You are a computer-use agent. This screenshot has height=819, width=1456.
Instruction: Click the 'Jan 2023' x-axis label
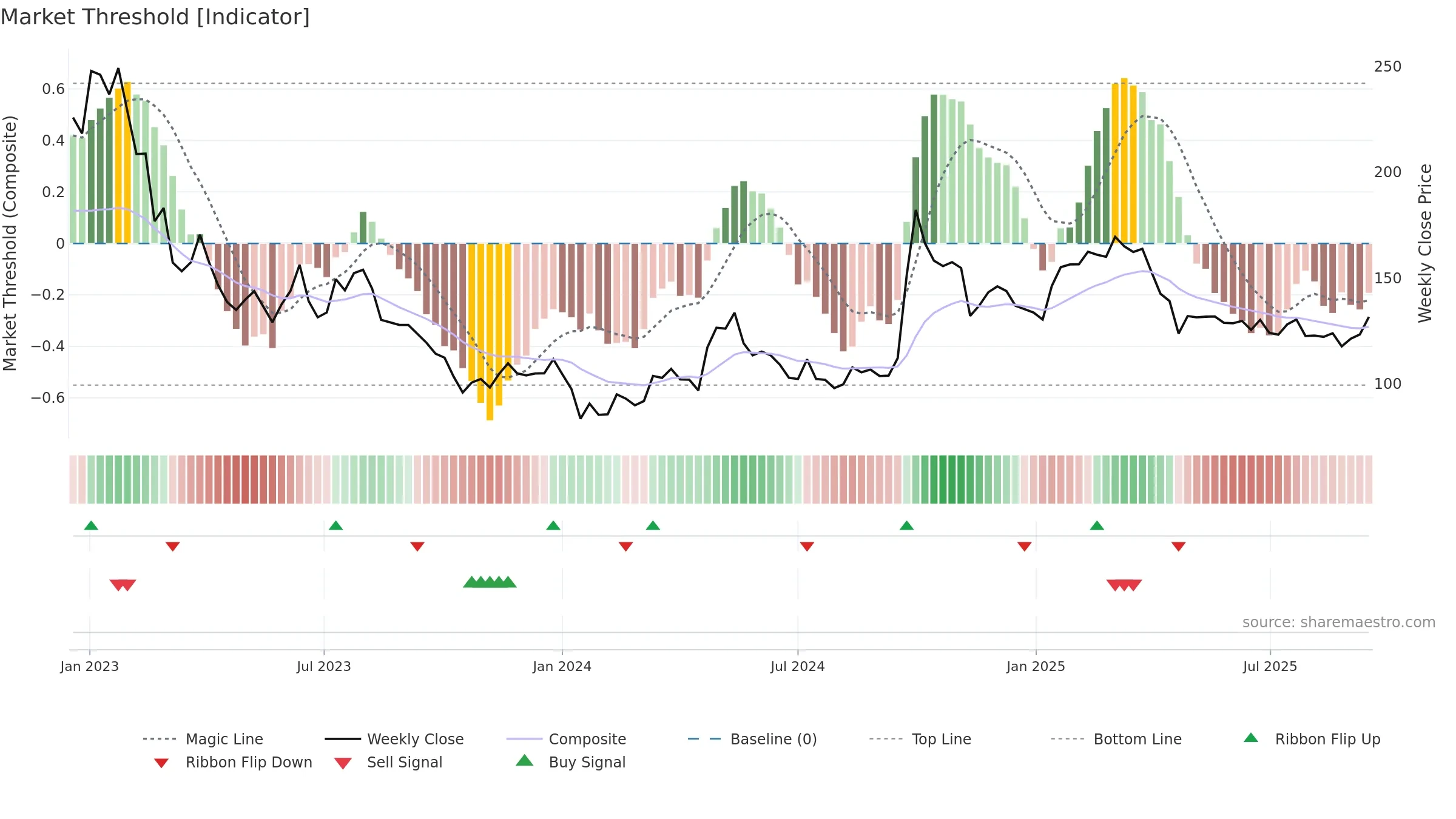click(x=90, y=666)
